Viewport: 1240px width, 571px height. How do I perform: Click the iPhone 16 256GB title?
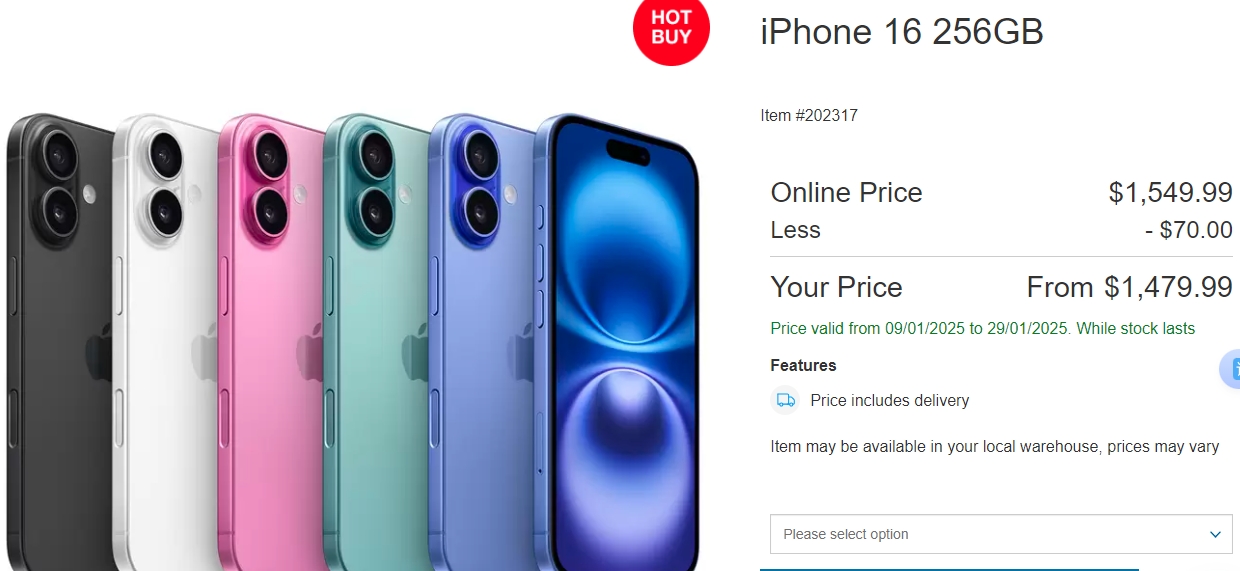(902, 32)
